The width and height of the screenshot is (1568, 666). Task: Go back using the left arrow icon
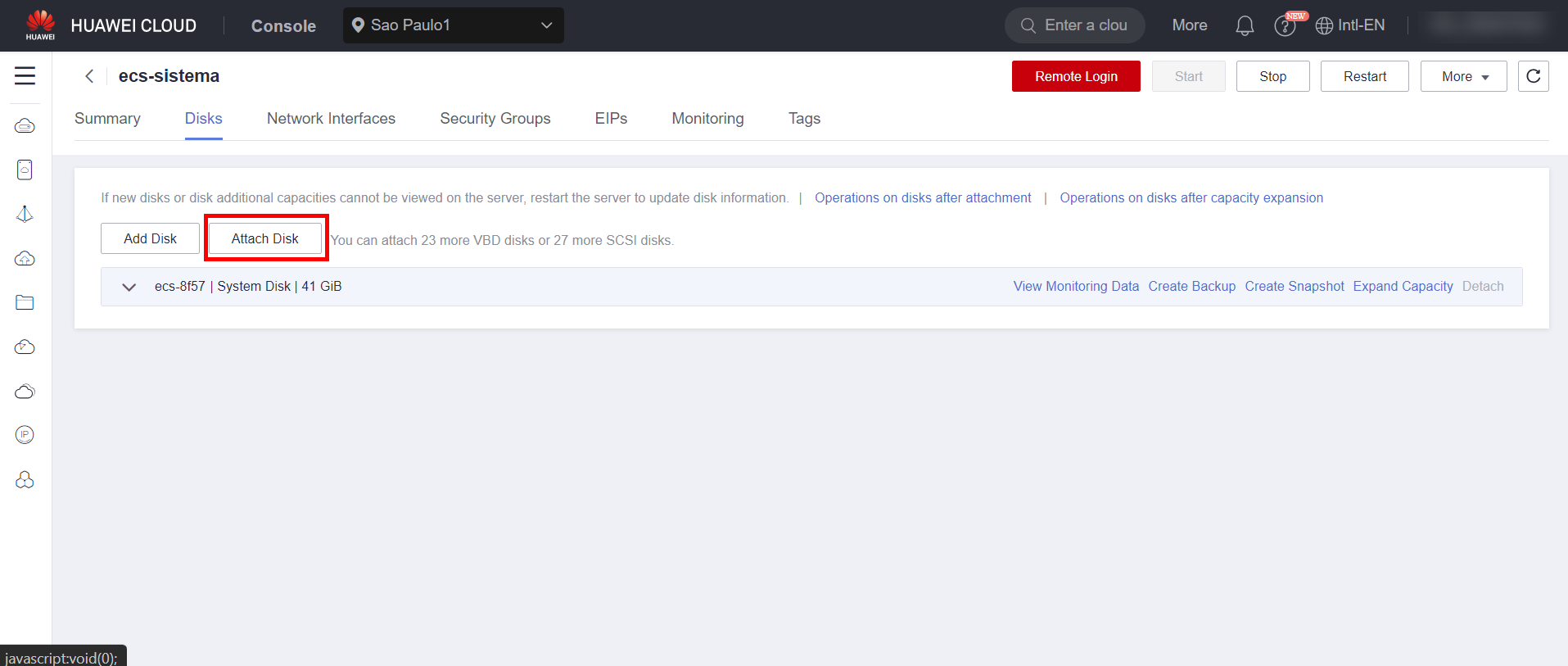click(x=89, y=76)
